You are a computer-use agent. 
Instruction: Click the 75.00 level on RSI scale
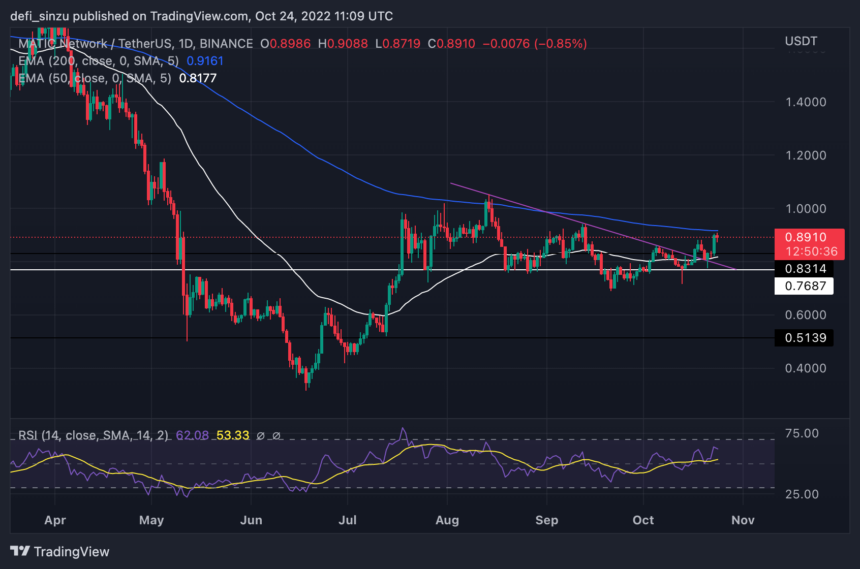(x=802, y=433)
